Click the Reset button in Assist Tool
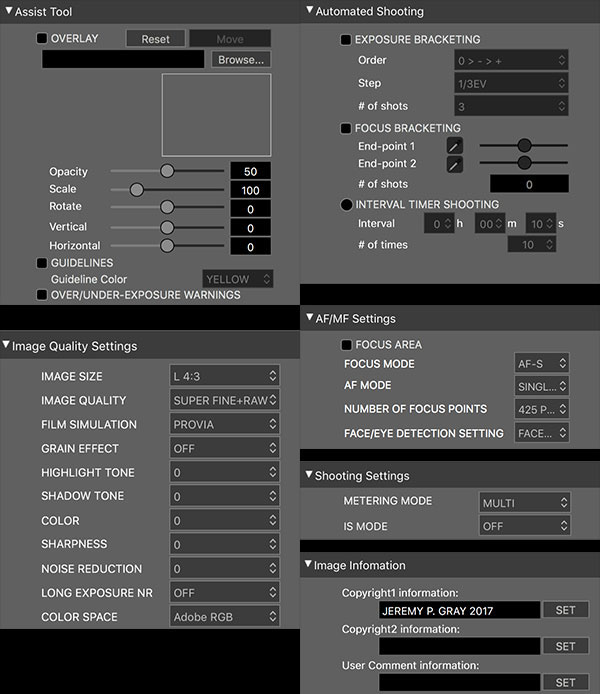 pyautogui.click(x=155, y=39)
